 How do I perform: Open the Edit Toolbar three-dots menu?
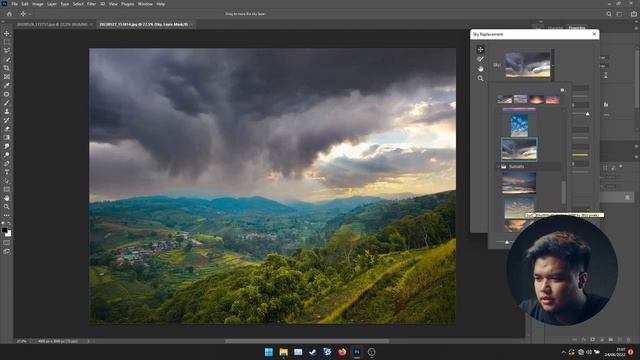[x=7, y=215]
